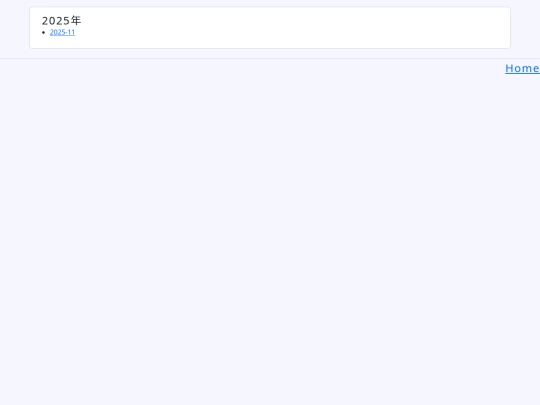Go to the Home page via footer link
Image resolution: width=540 pixels, height=405 pixels.
click(x=522, y=68)
